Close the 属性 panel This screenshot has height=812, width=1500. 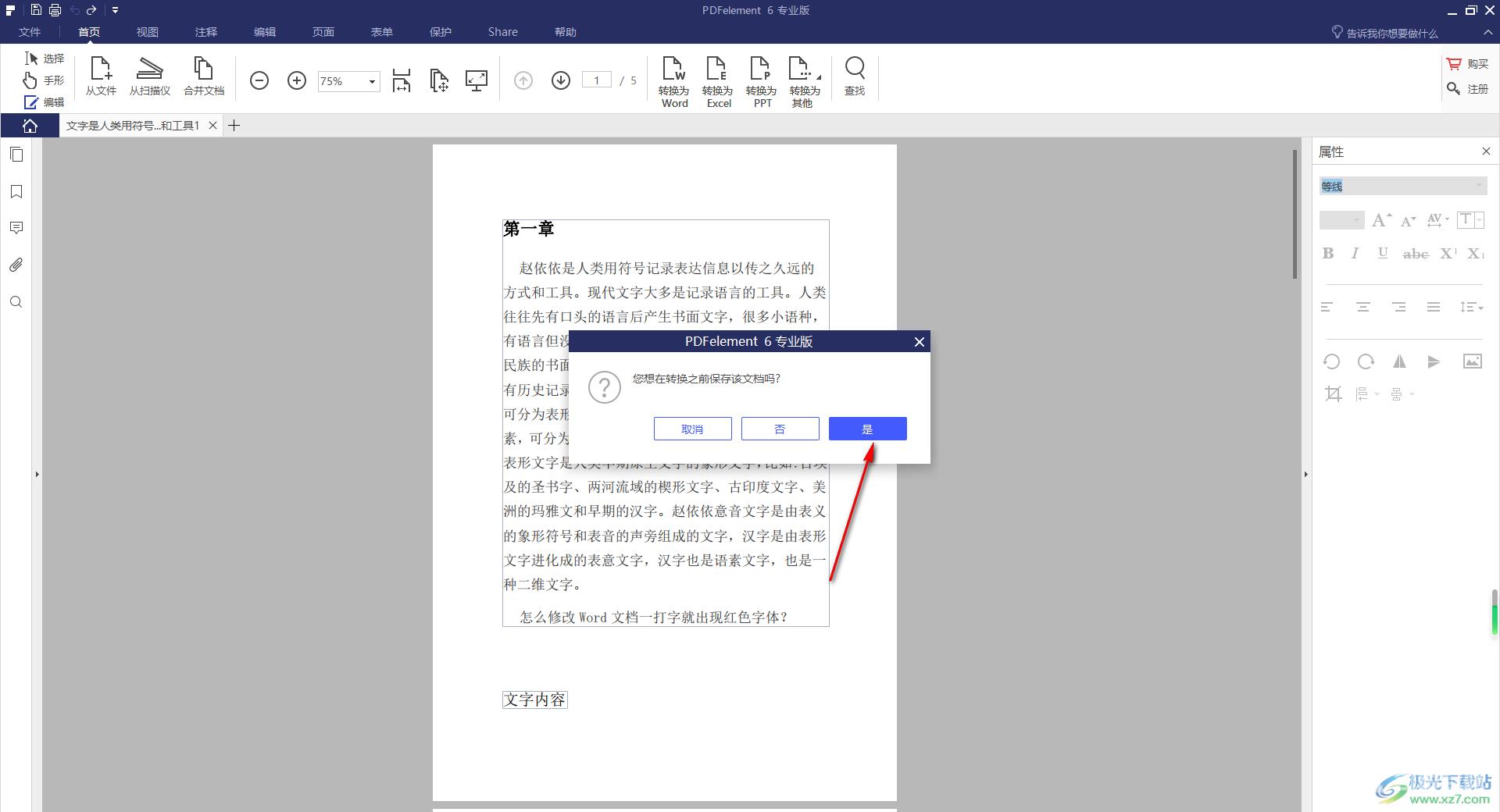1486,151
